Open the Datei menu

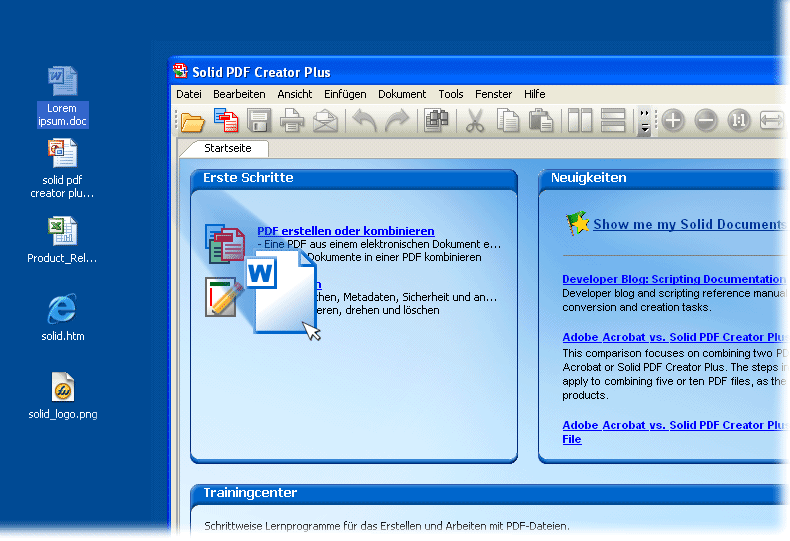[189, 94]
